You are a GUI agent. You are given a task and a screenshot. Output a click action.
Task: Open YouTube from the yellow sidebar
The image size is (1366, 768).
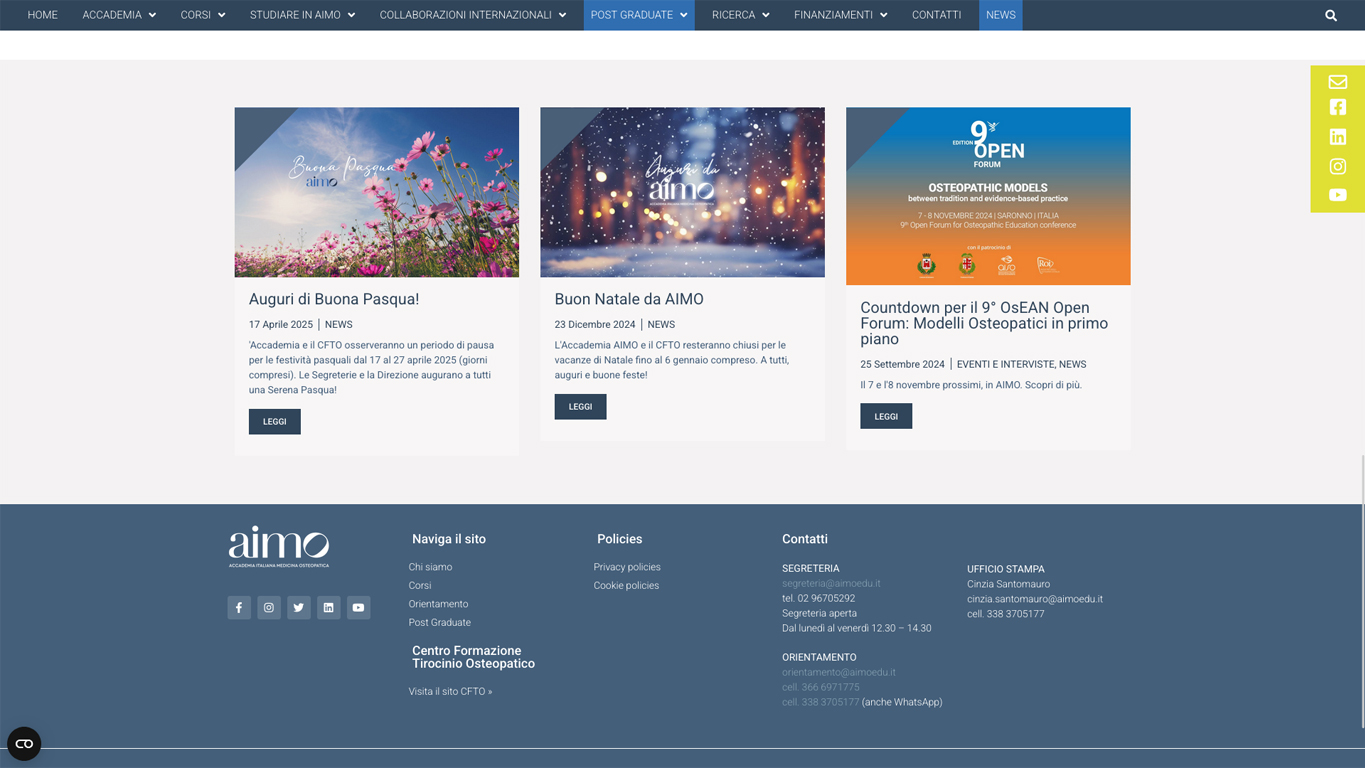coord(1338,195)
